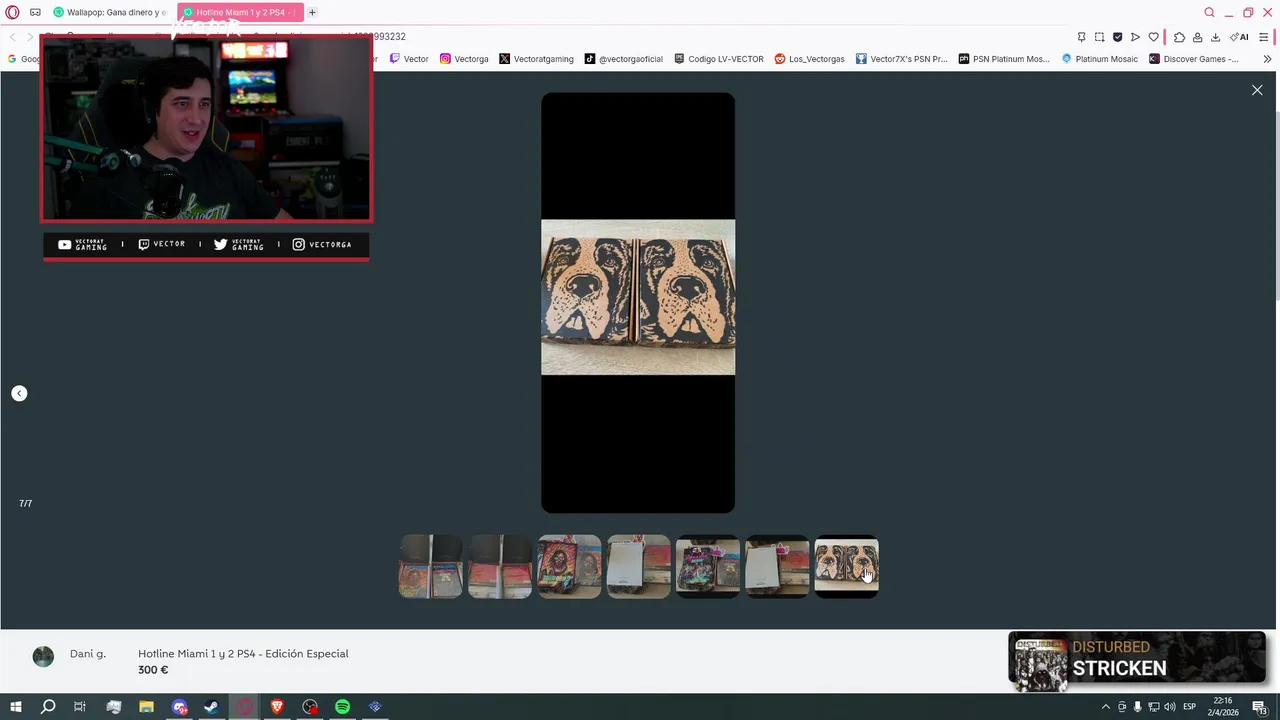Select the seventh dog-box thumbnail
Viewport: 1280px width, 720px height.
click(847, 566)
